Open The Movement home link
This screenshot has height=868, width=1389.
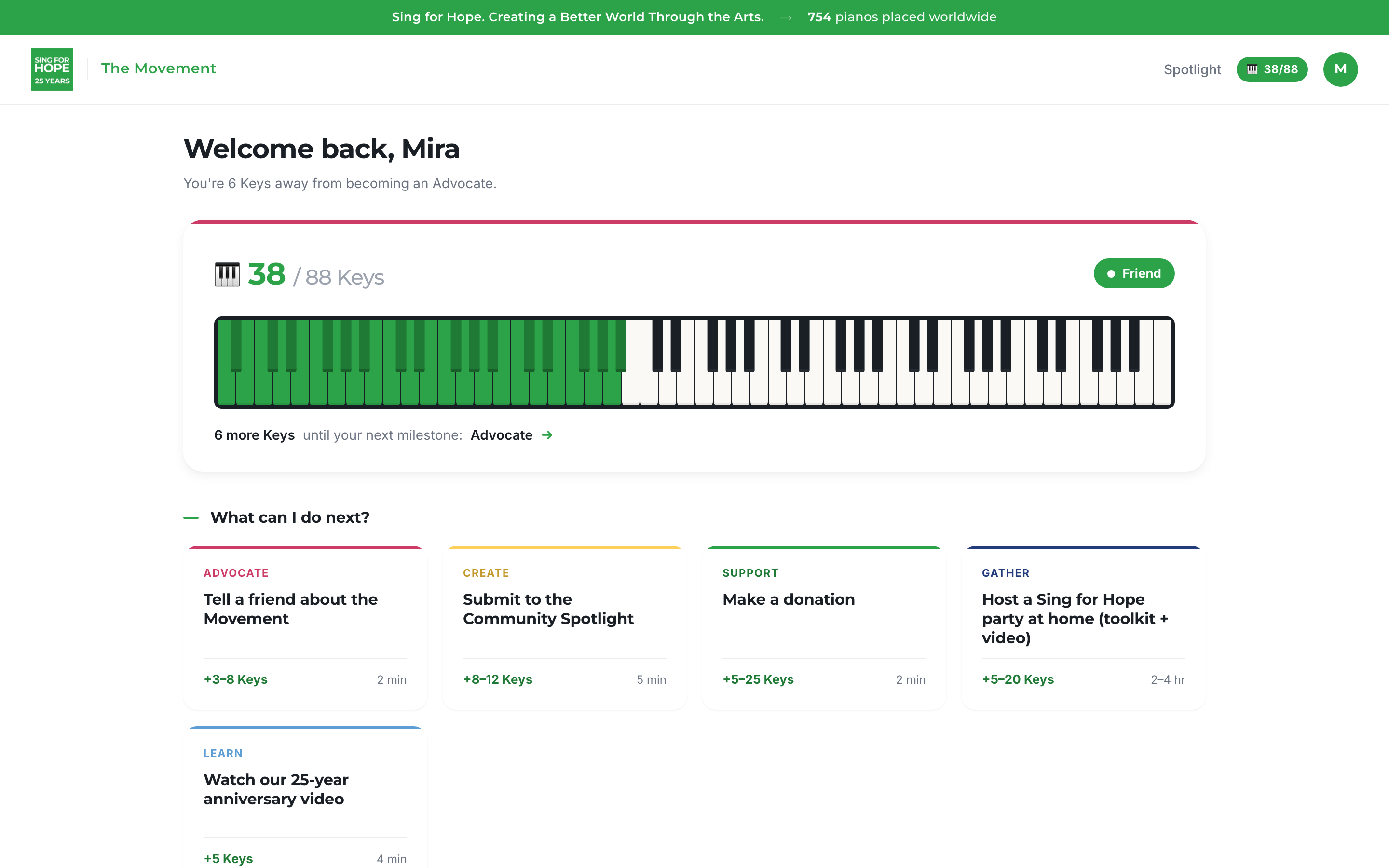(x=158, y=69)
